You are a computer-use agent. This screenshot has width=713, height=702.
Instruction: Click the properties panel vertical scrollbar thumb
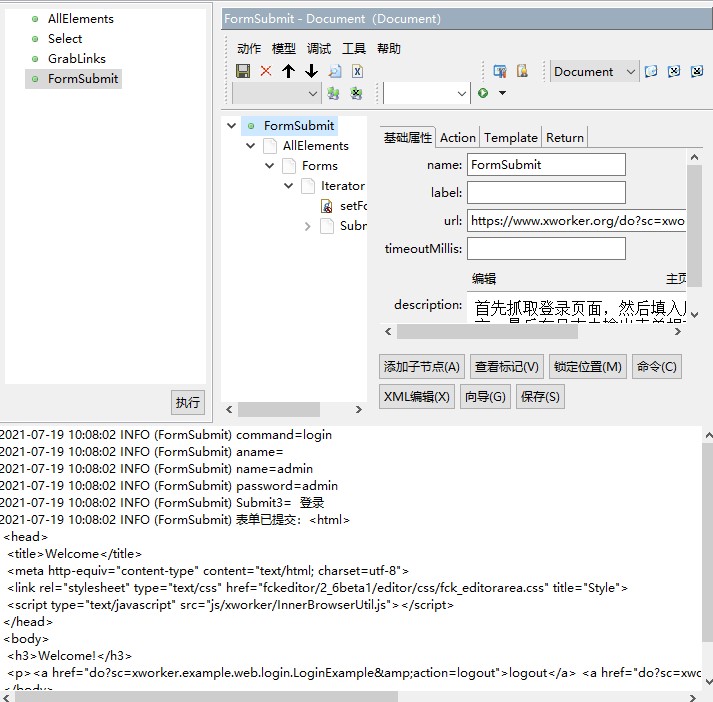694,226
